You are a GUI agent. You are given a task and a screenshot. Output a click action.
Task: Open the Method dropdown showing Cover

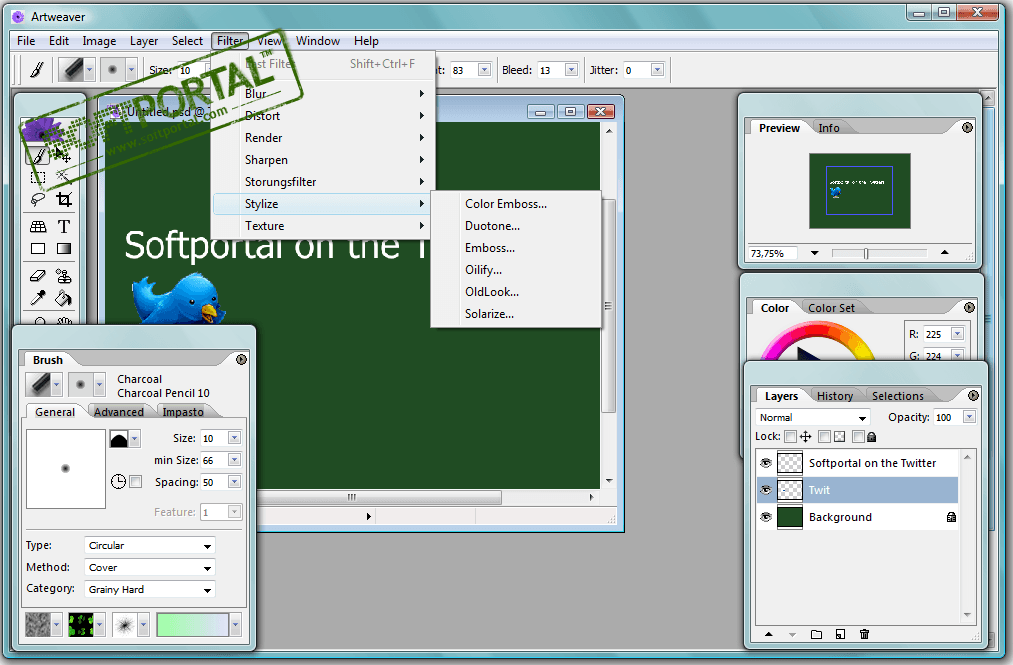[149, 567]
